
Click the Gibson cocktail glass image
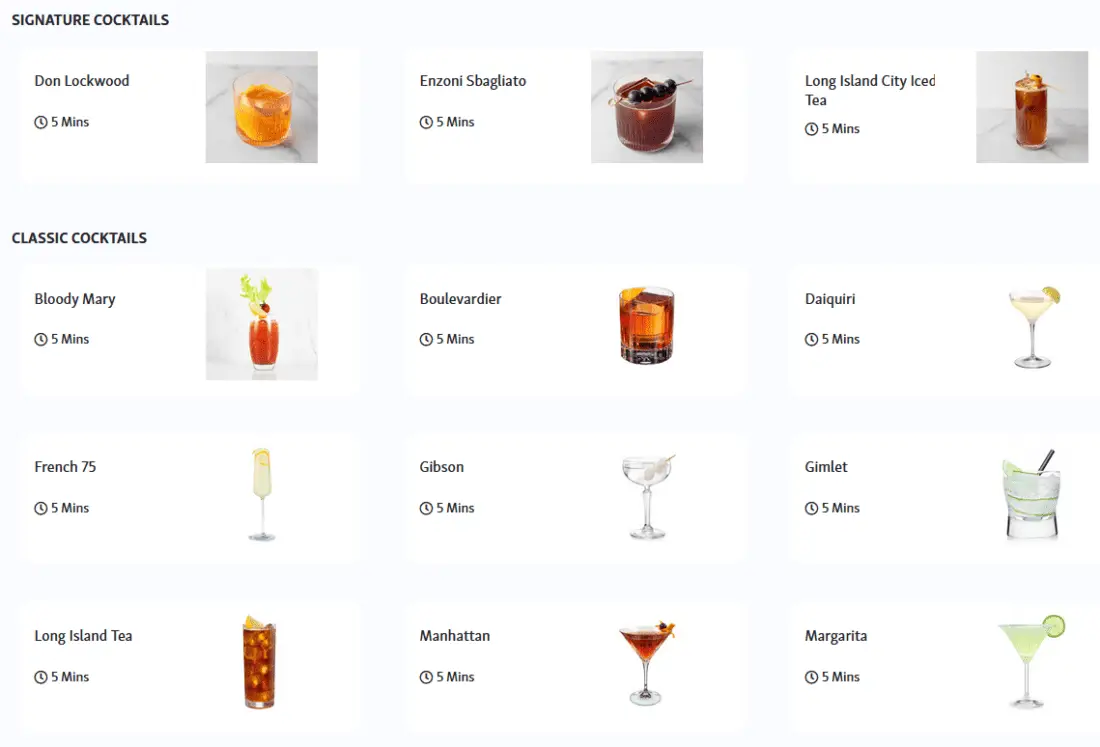648,495
